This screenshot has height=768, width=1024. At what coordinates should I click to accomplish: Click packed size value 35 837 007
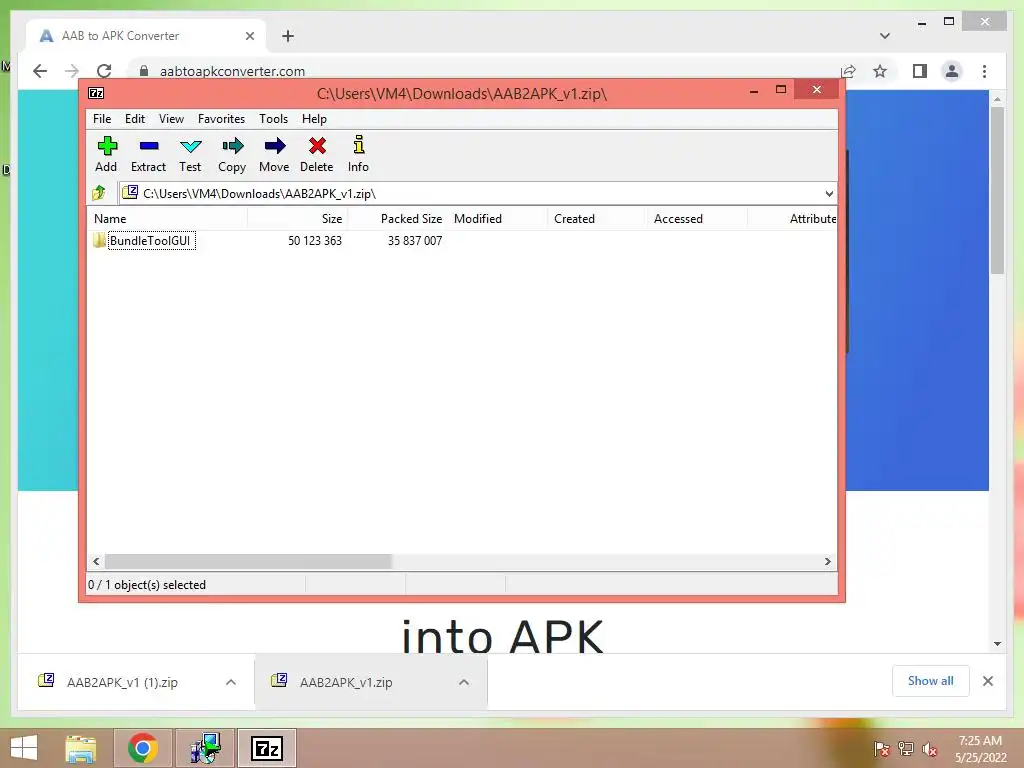415,240
